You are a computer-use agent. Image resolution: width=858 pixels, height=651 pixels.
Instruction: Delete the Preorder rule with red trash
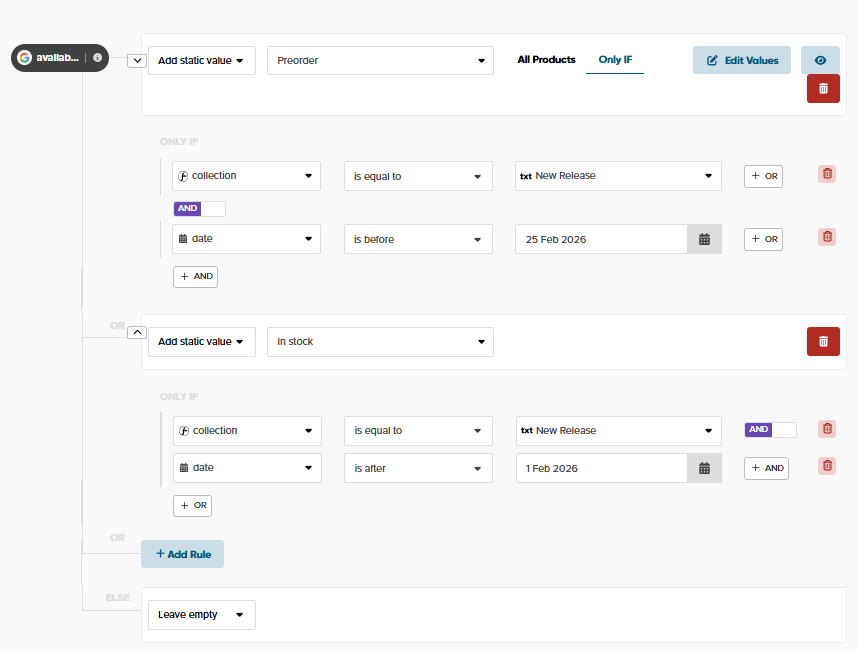(823, 88)
